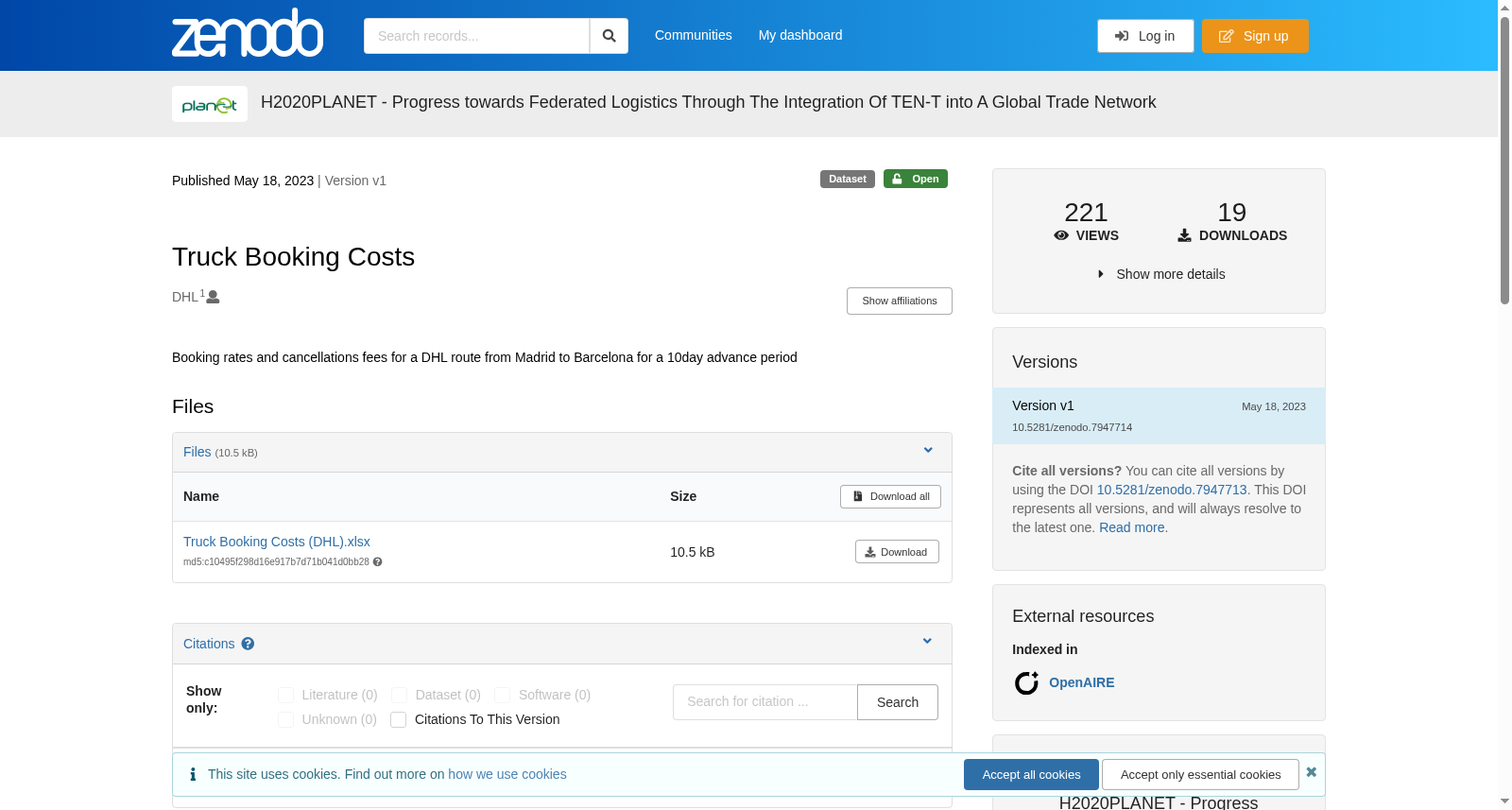Click the 10.5 kB file size cell
1512x810 pixels.
coord(693,552)
